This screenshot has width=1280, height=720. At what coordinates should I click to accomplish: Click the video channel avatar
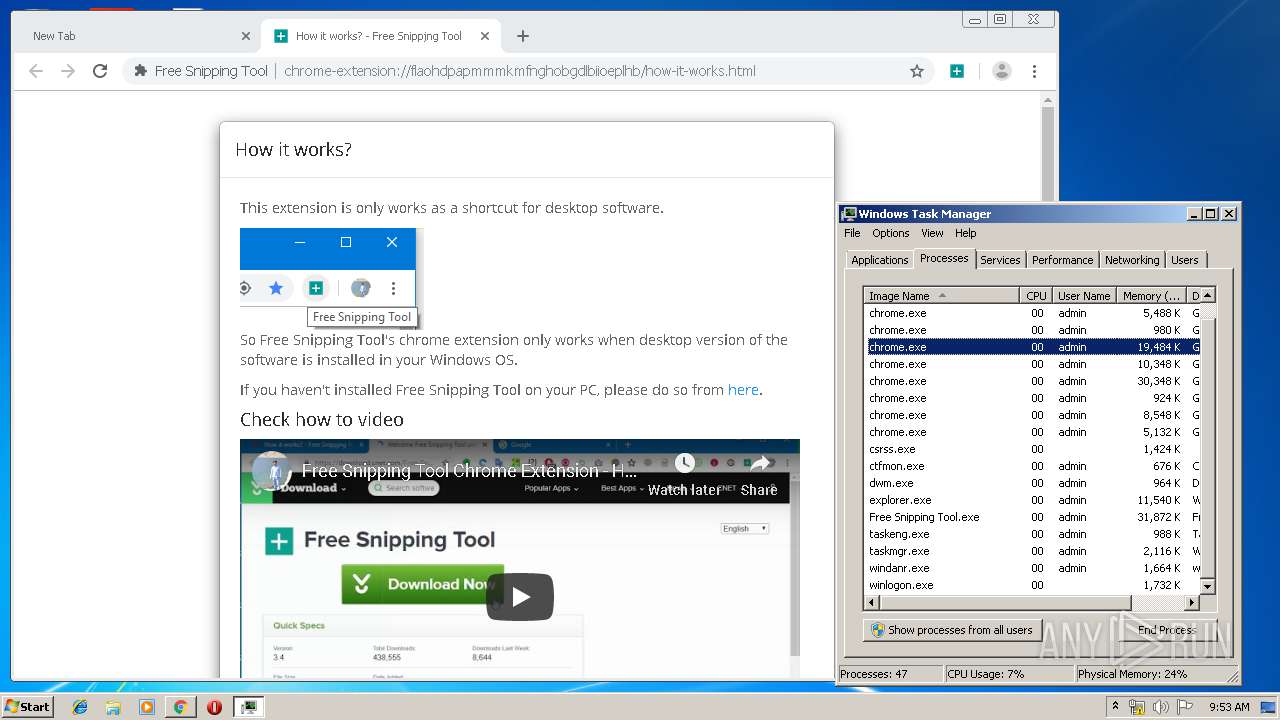click(271, 471)
